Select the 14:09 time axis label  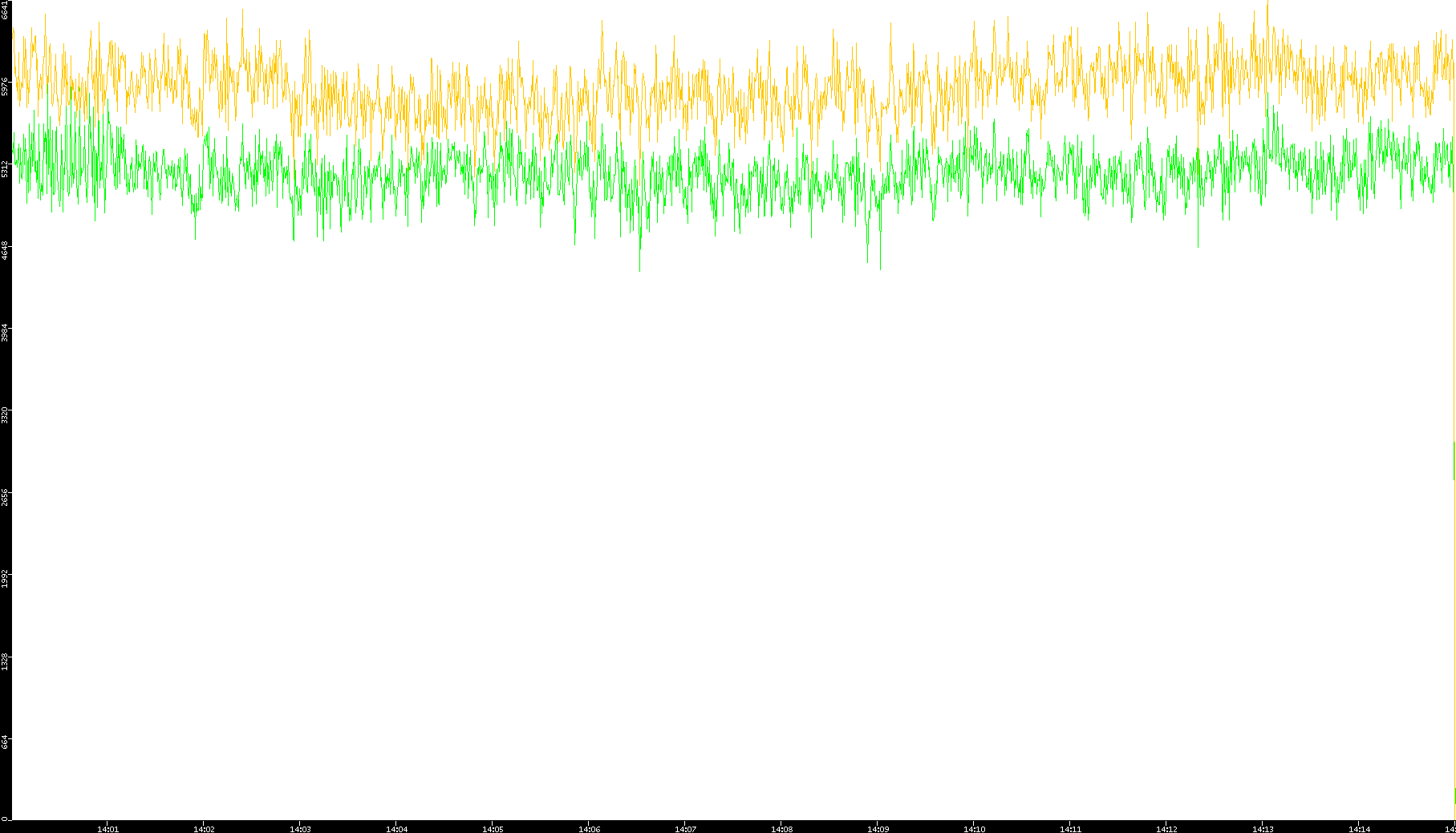point(878,829)
